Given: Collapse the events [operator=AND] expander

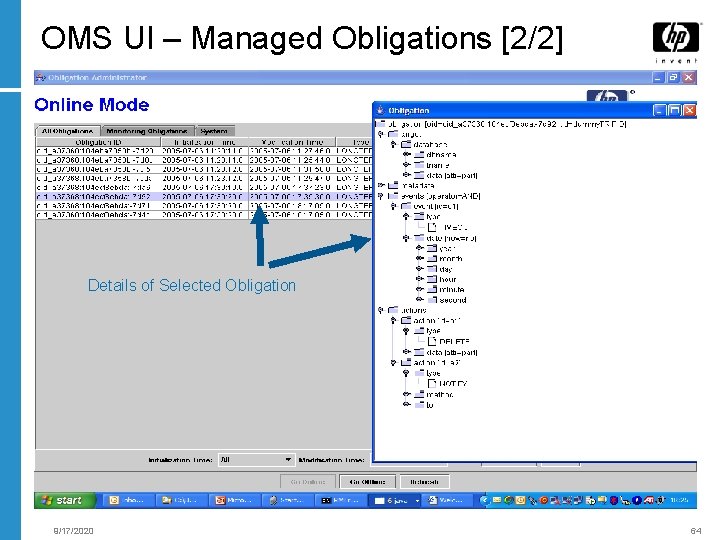Looking at the screenshot, I should click(x=380, y=196).
